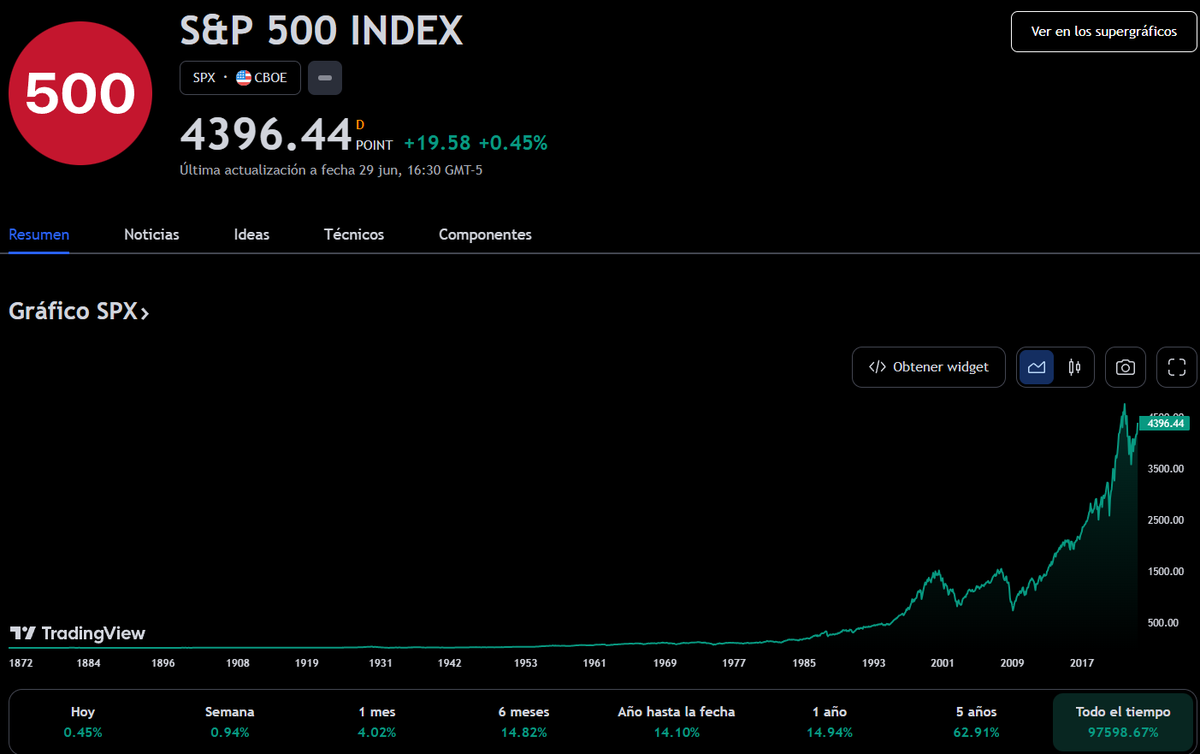Go to the Noticias tab
The height and width of the screenshot is (754, 1200).
[152, 235]
